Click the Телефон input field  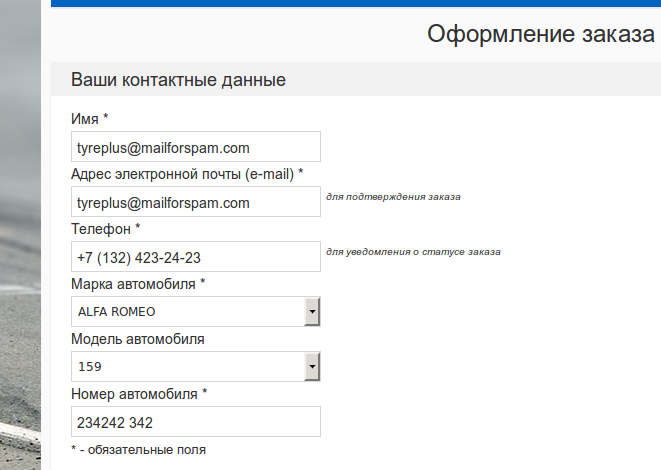(196, 257)
